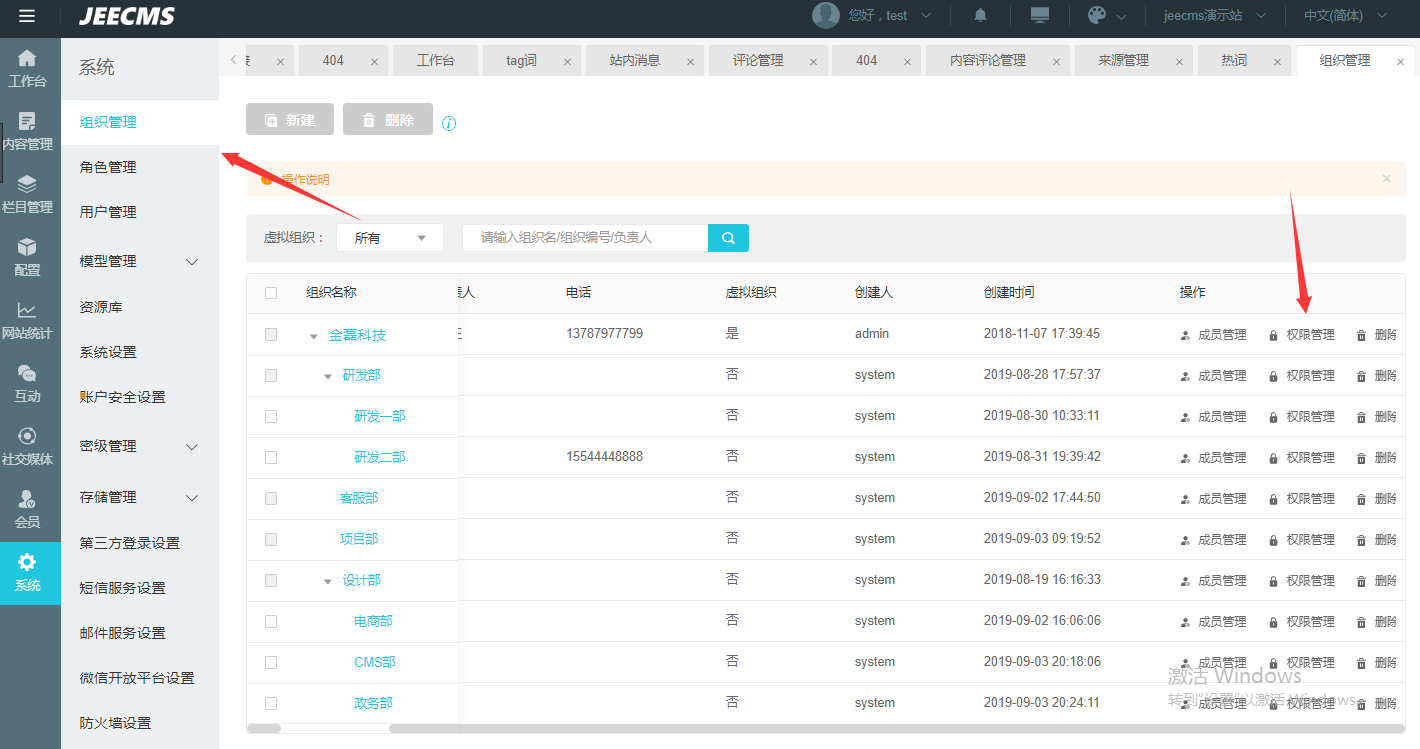Image resolution: width=1420 pixels, height=749 pixels.
Task: Click the info icon beside 删除 button
Action: [x=449, y=124]
